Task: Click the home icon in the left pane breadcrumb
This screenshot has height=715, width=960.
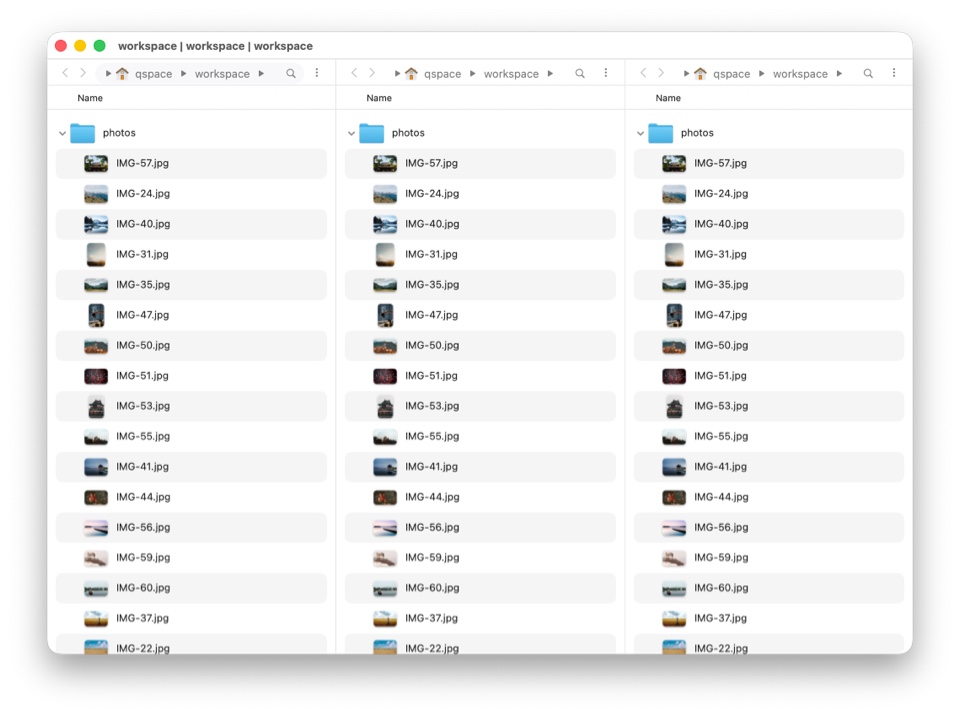Action: 123,74
